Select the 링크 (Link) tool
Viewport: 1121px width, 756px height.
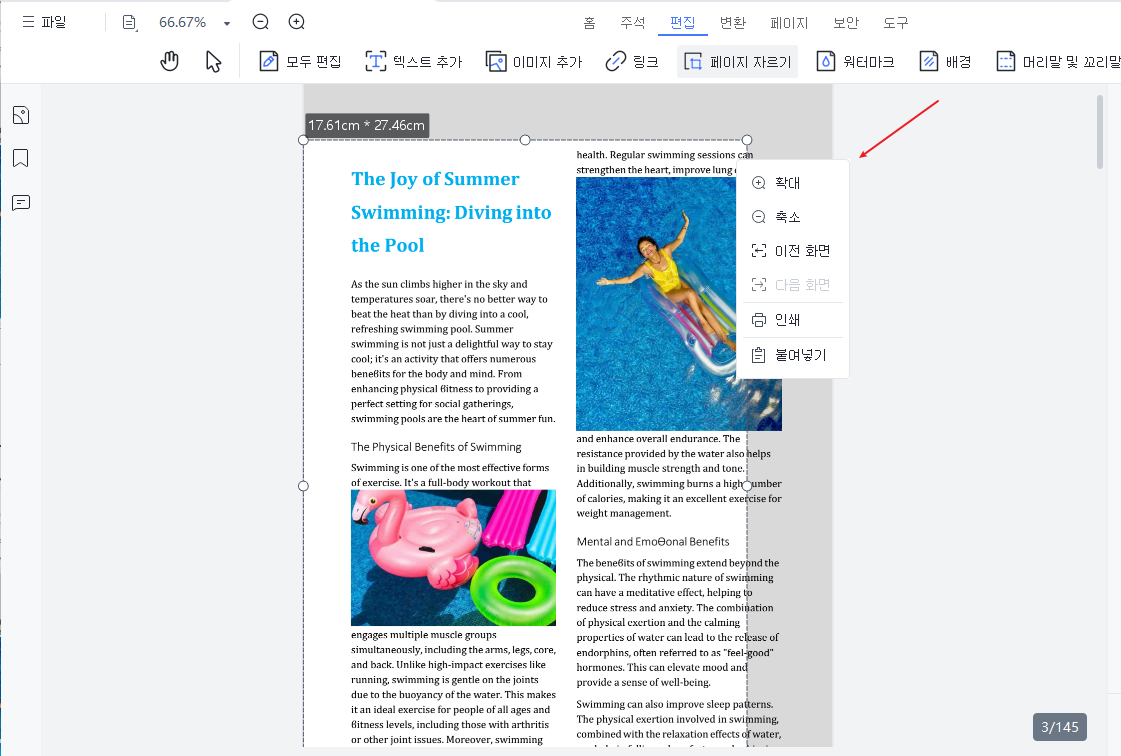631,61
